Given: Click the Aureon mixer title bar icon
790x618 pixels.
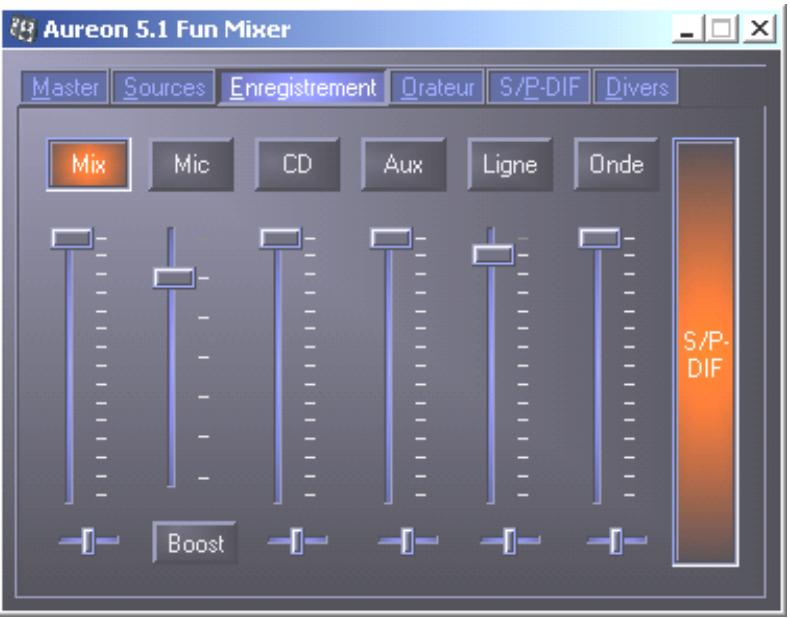Looking at the screenshot, I should (x=23, y=30).
